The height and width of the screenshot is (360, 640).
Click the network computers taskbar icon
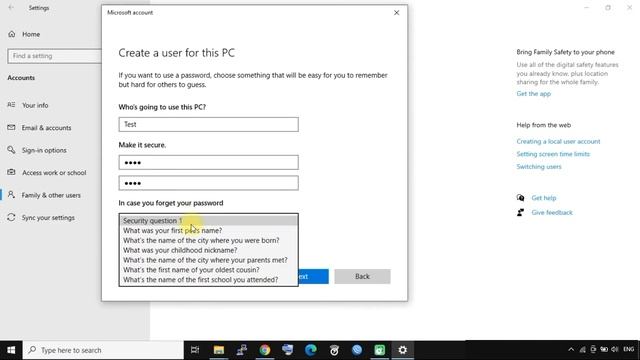(242, 350)
